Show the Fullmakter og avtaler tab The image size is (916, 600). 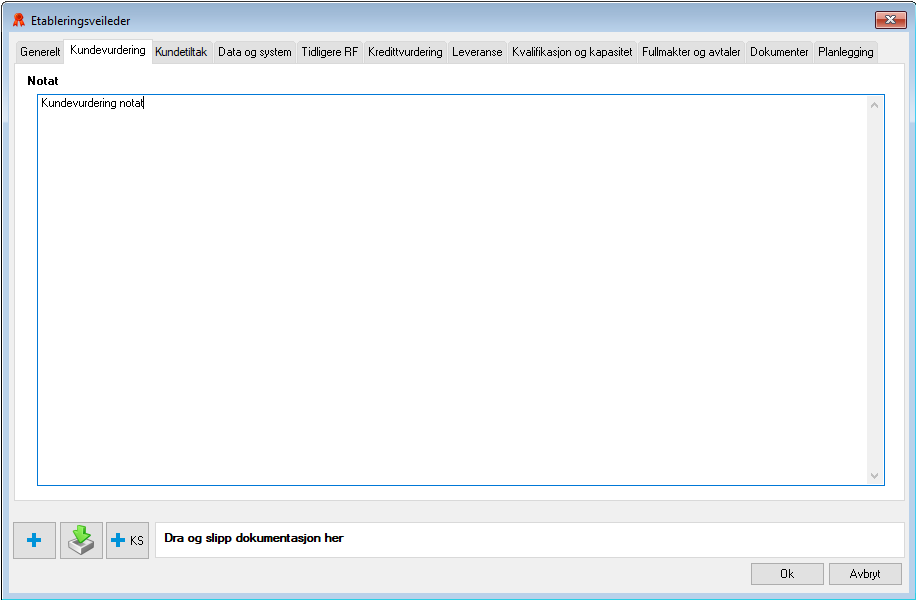691,52
